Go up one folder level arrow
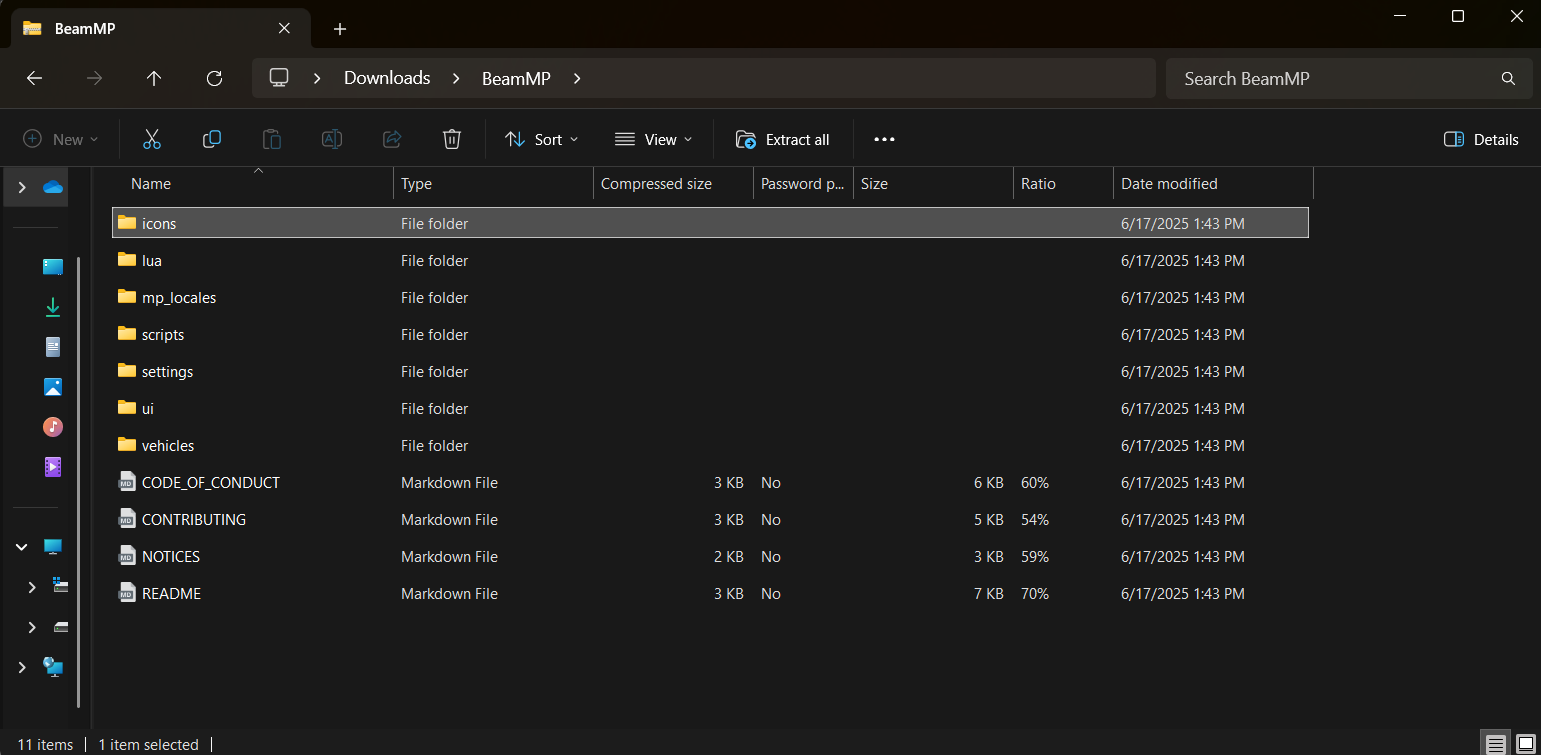The image size is (1541, 755). (154, 78)
